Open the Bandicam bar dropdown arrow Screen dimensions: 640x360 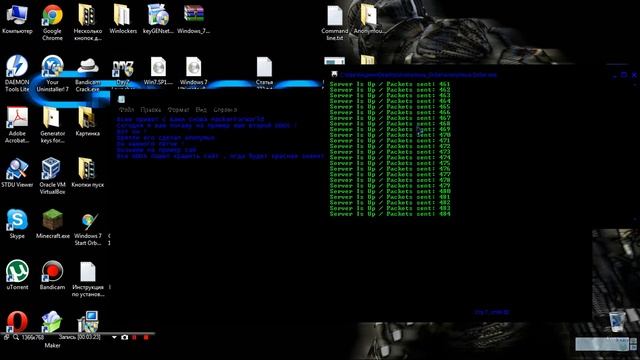coord(114,337)
